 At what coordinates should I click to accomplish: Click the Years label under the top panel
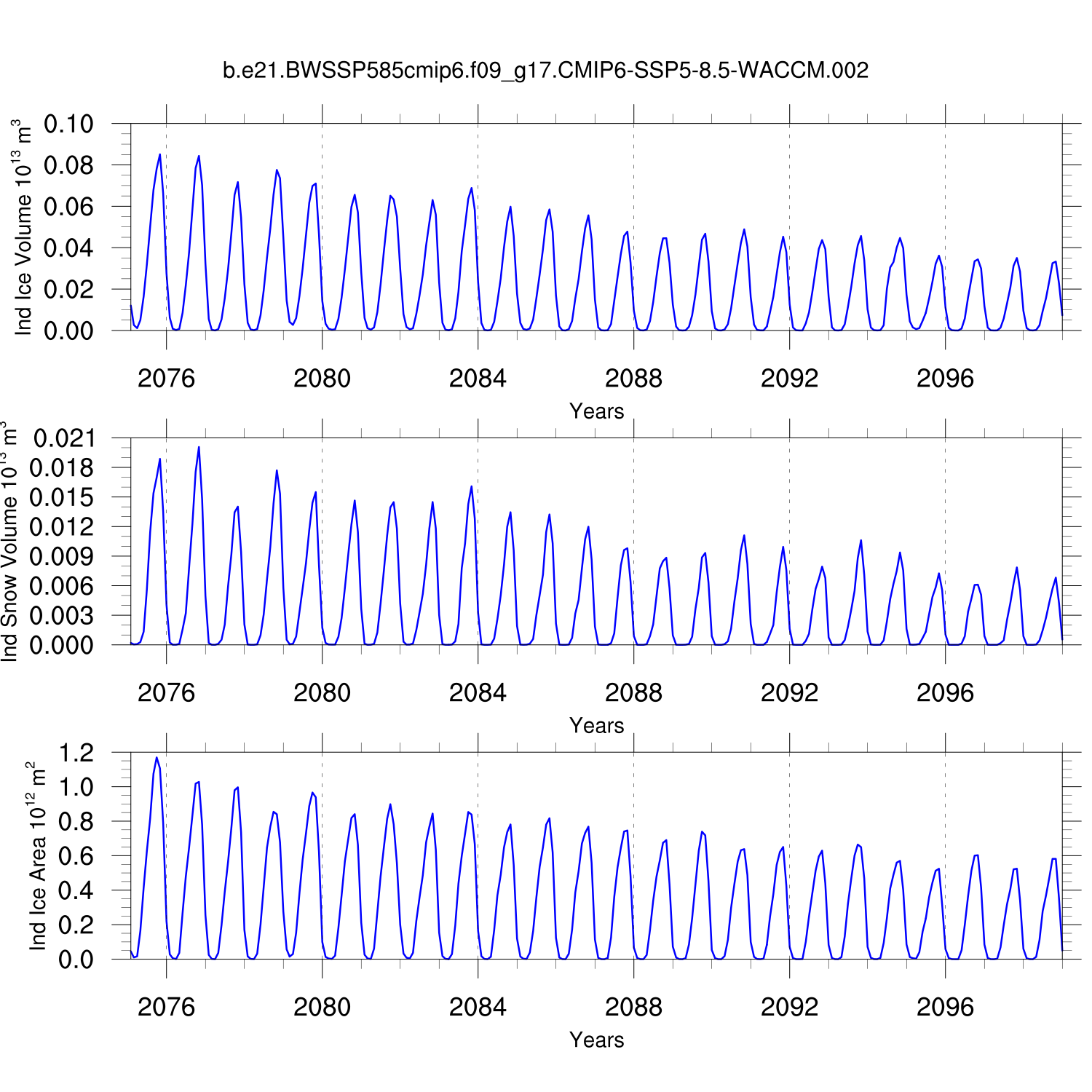(x=596, y=411)
